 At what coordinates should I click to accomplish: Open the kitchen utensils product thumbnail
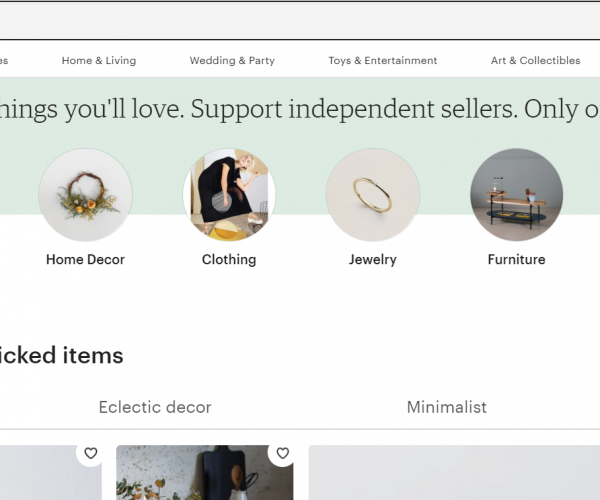[x=205, y=472]
